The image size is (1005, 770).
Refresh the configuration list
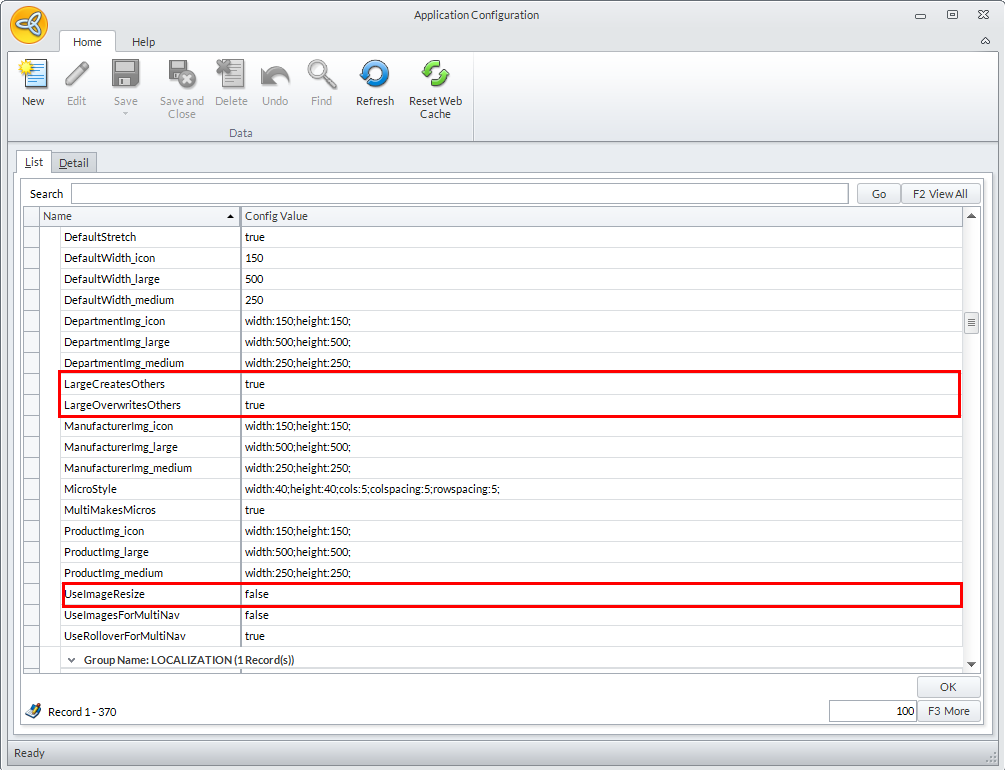[x=375, y=75]
